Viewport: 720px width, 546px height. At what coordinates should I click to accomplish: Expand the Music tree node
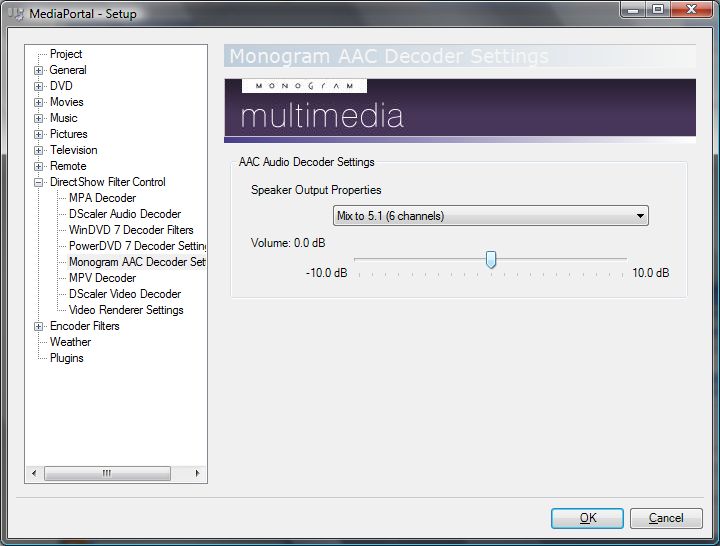[39, 118]
